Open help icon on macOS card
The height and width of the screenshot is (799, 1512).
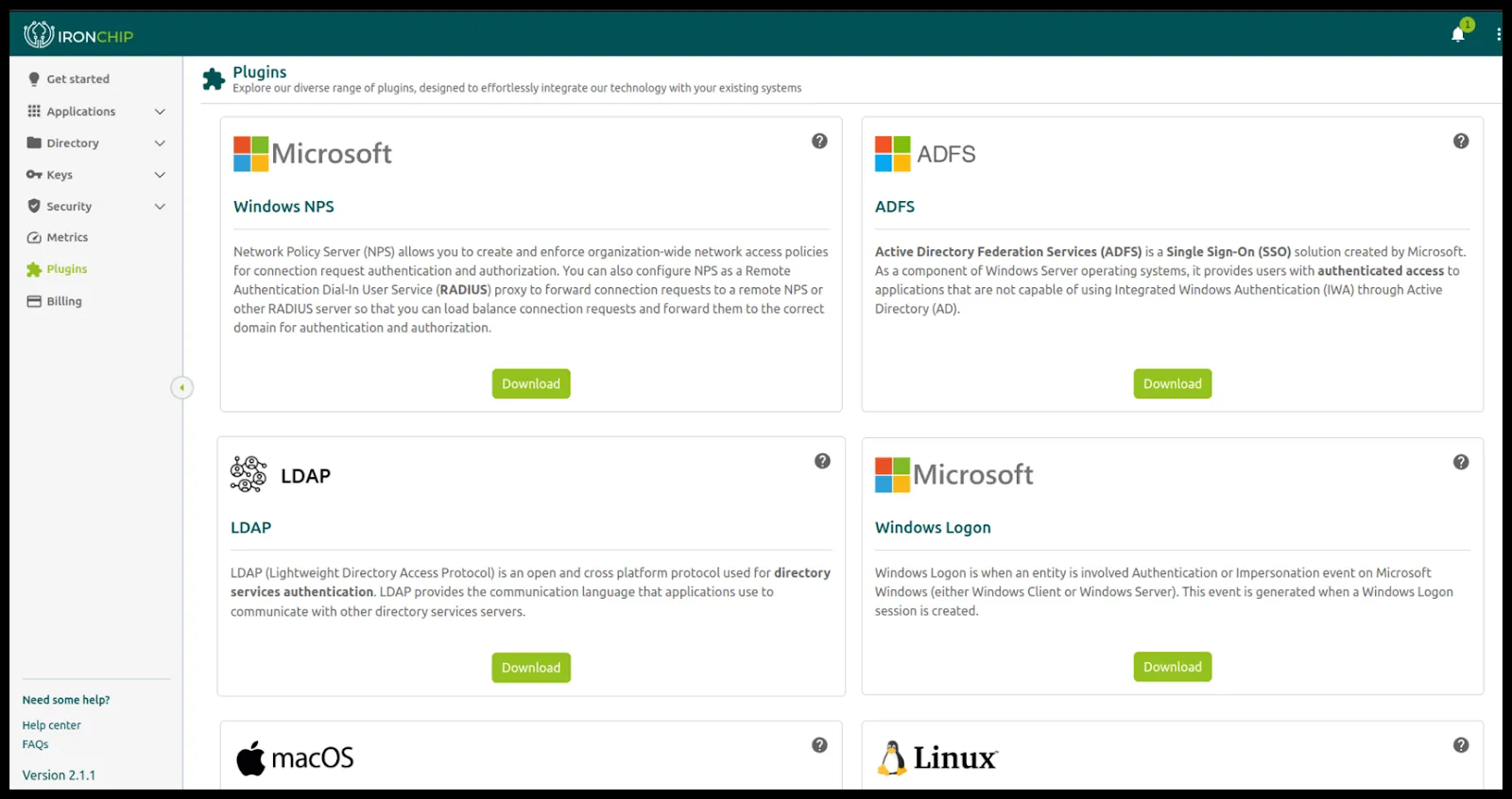pos(819,745)
